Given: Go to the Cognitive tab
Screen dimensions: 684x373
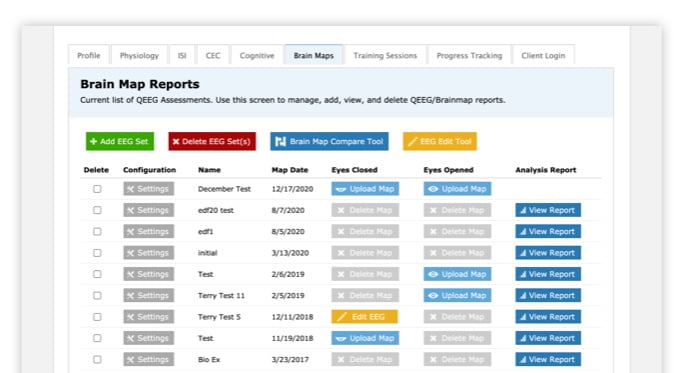Looking at the screenshot, I should pyautogui.click(x=257, y=56).
